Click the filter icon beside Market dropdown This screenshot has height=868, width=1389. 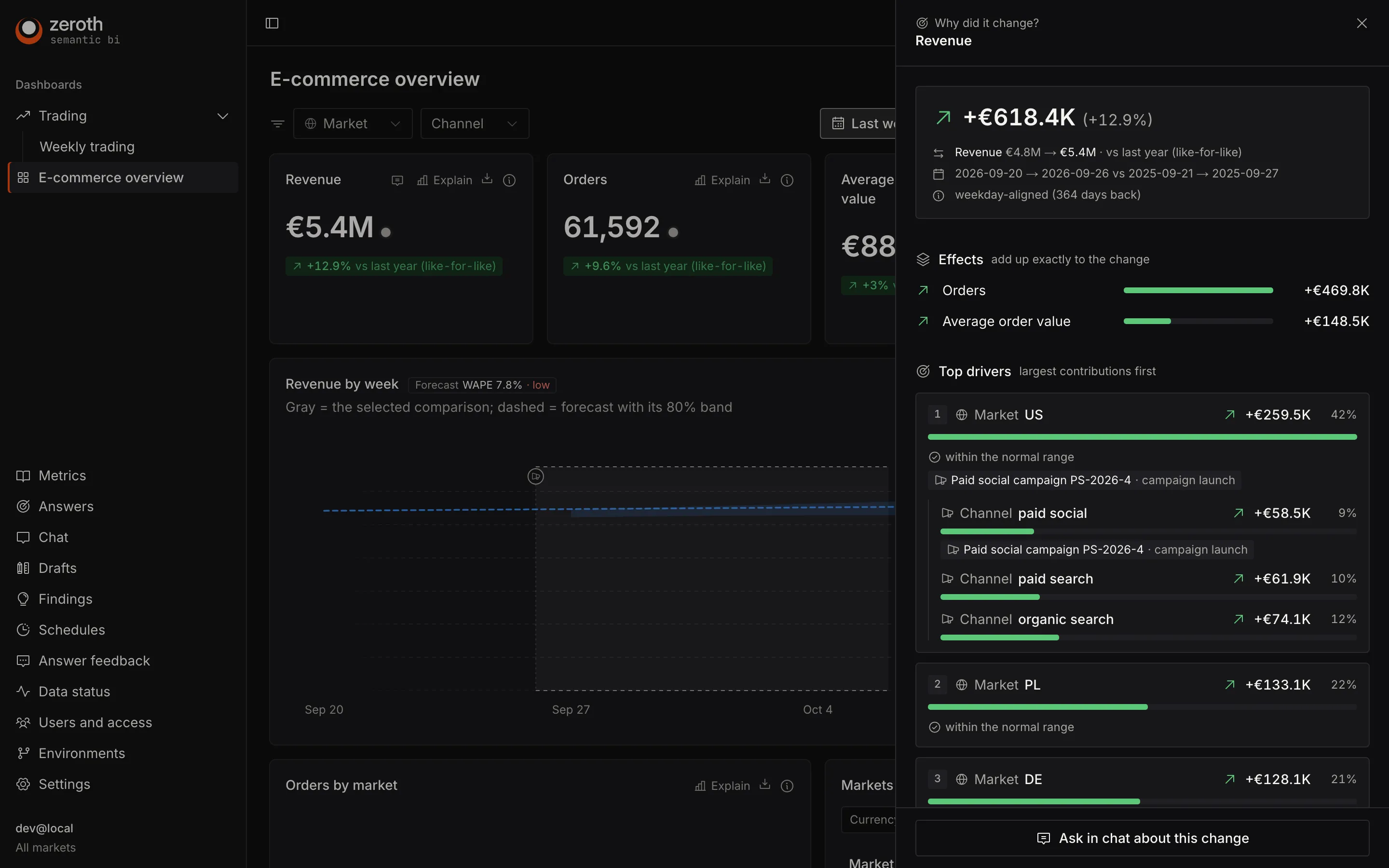click(278, 123)
